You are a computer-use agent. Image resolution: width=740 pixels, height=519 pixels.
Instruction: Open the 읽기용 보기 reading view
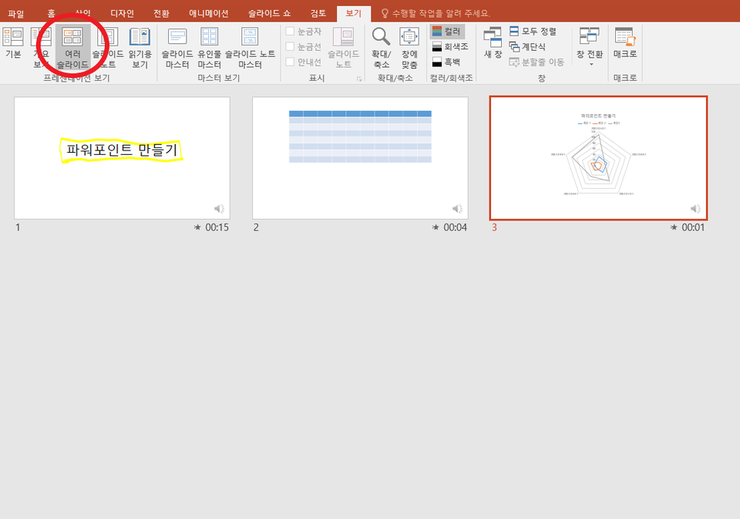140,47
